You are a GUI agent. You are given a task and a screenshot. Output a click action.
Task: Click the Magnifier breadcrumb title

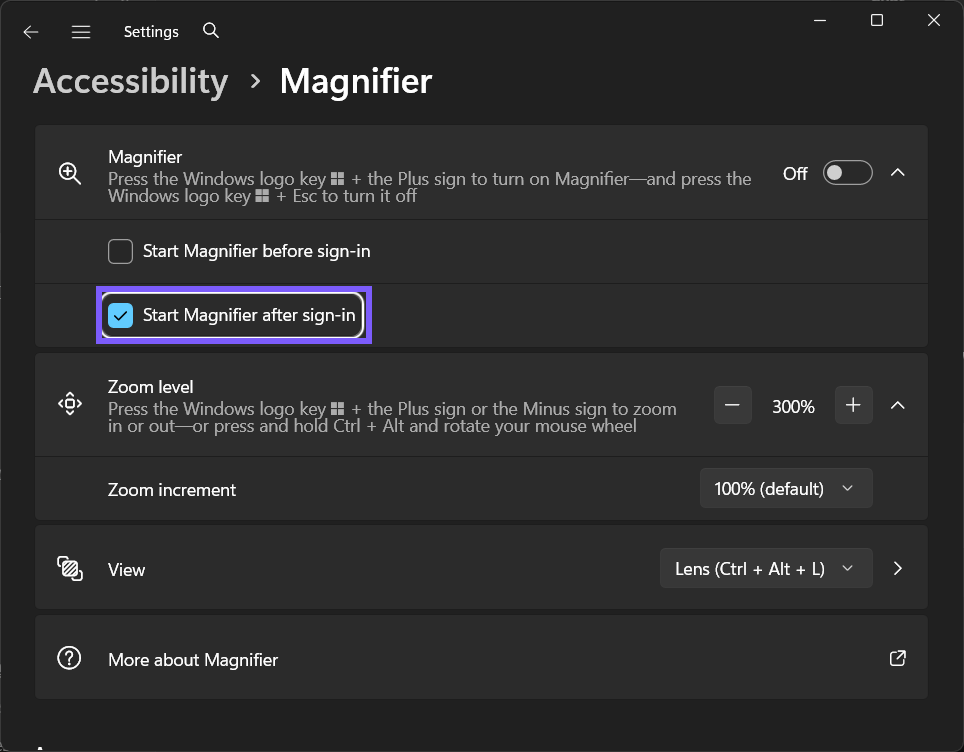click(x=356, y=81)
